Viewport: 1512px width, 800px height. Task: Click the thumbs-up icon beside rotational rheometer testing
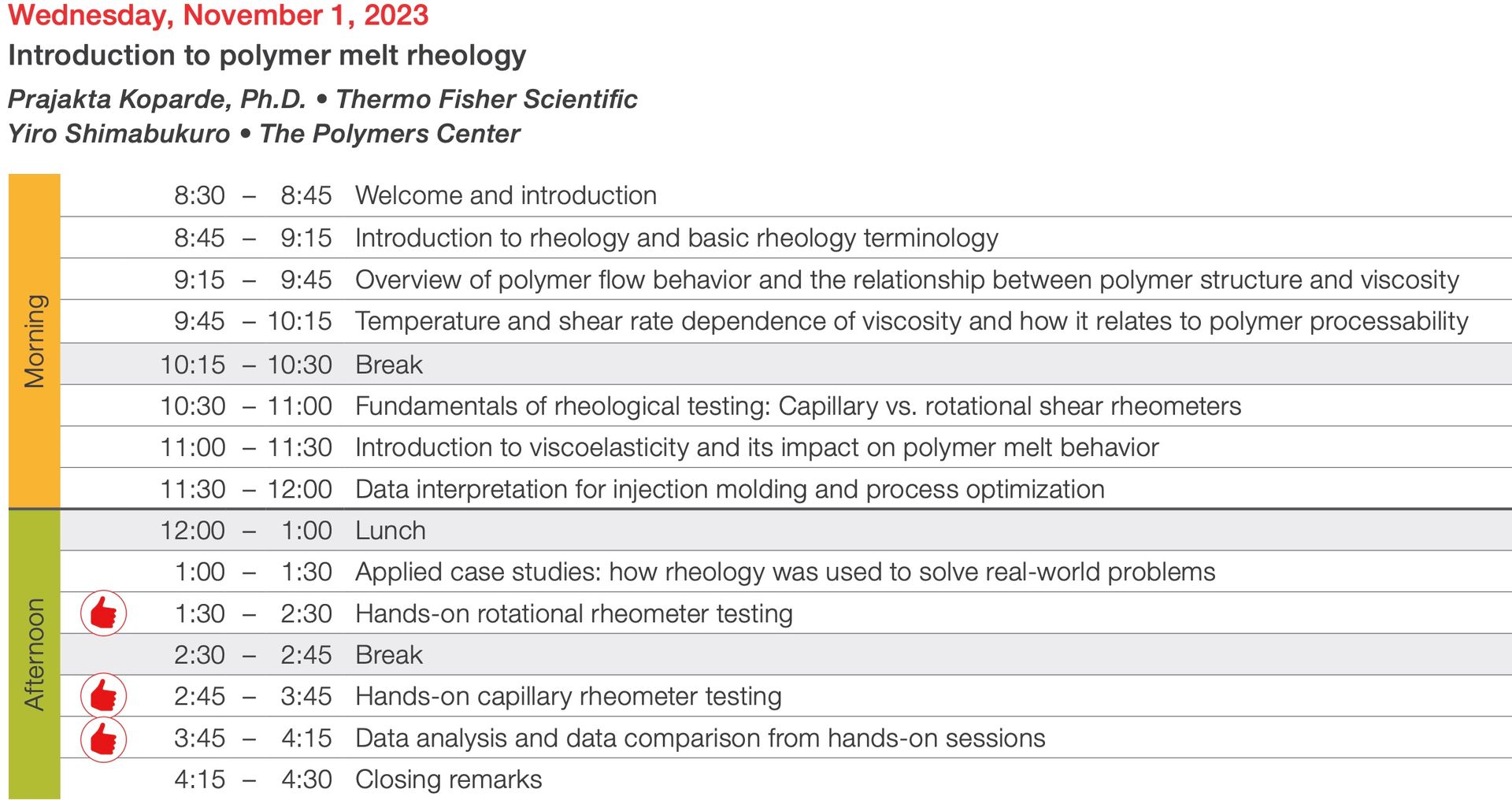[x=103, y=613]
